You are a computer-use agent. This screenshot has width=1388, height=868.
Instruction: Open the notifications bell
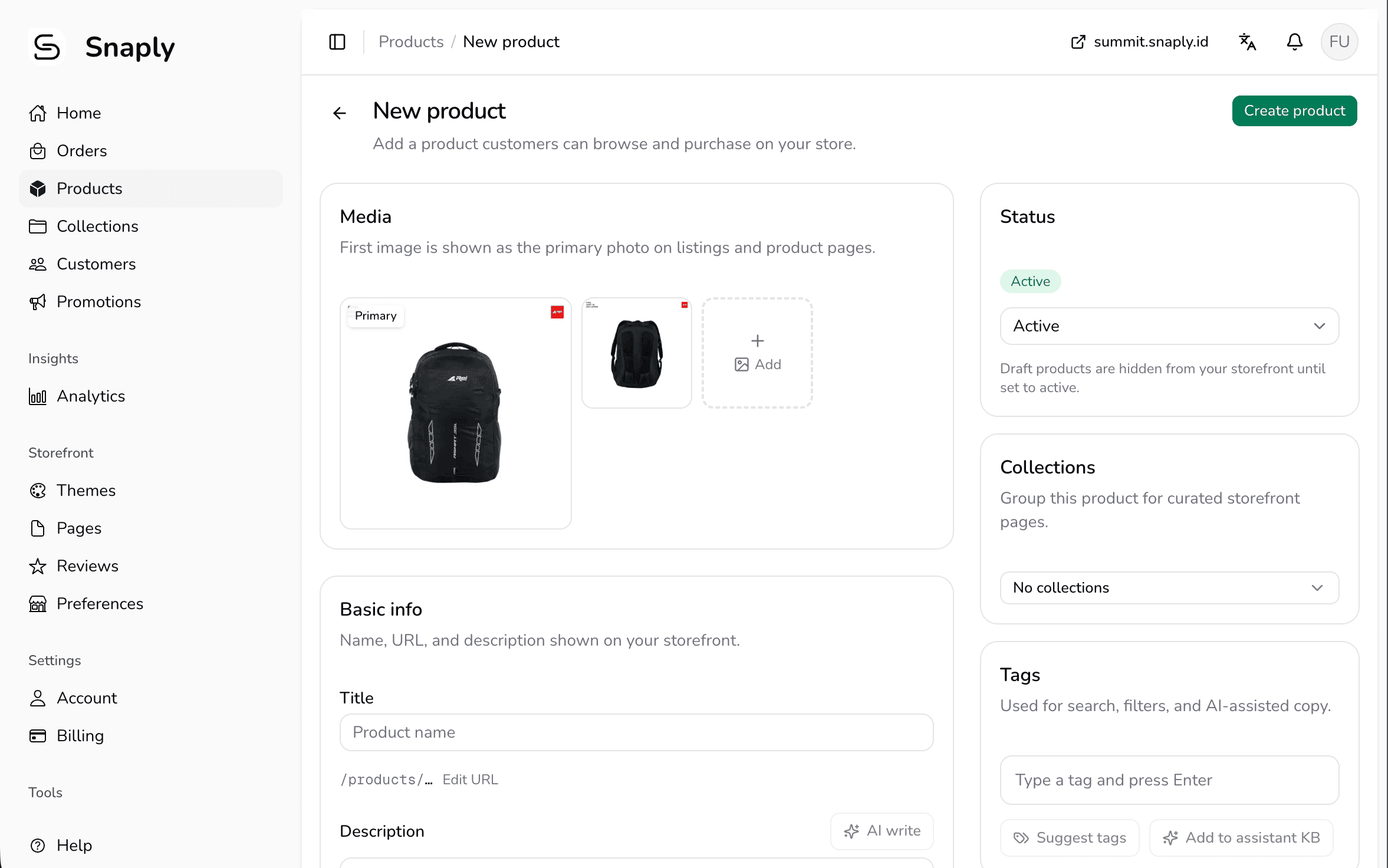(1295, 42)
